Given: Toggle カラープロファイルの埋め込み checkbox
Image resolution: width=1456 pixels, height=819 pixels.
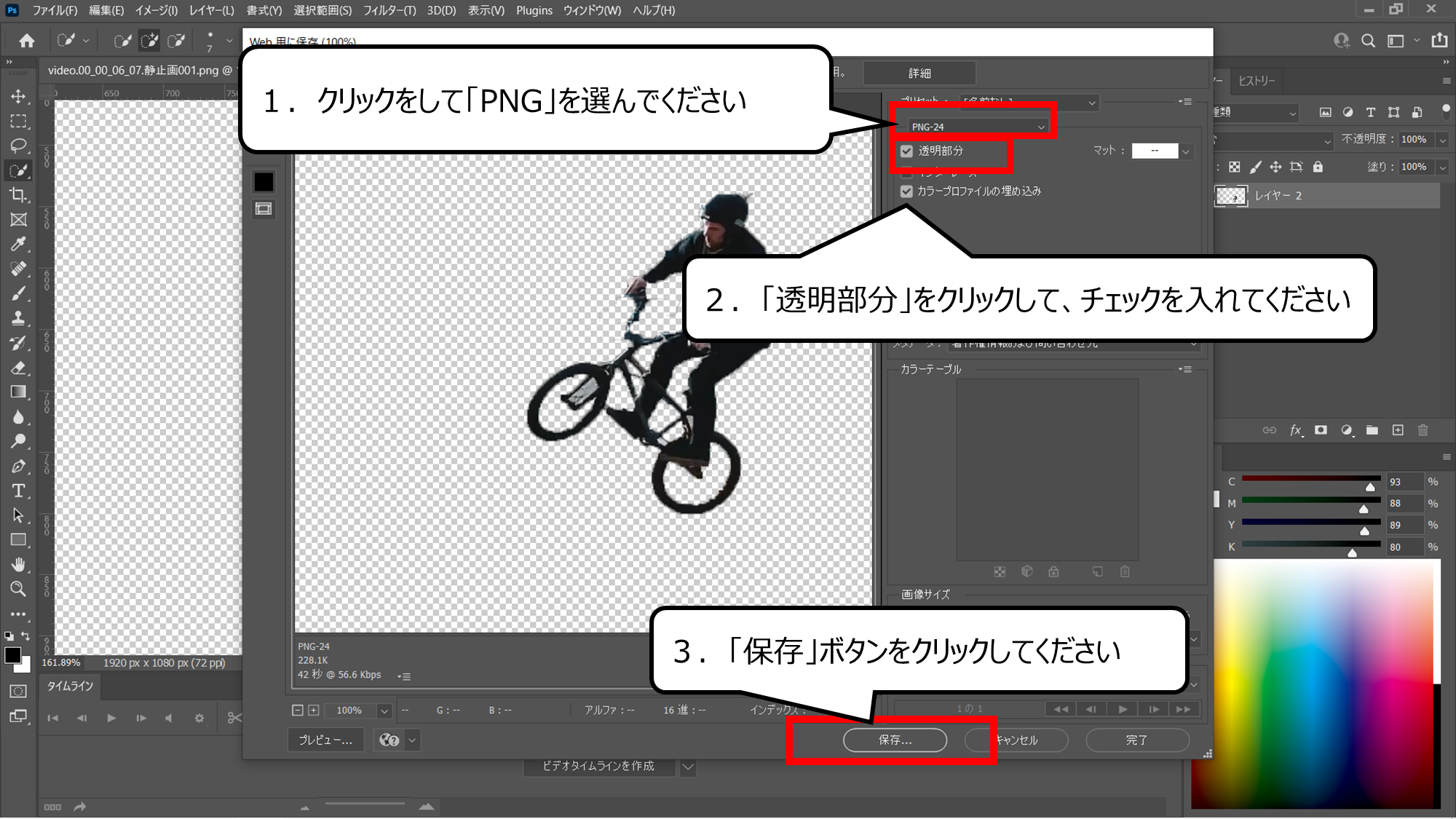Looking at the screenshot, I should 906,191.
